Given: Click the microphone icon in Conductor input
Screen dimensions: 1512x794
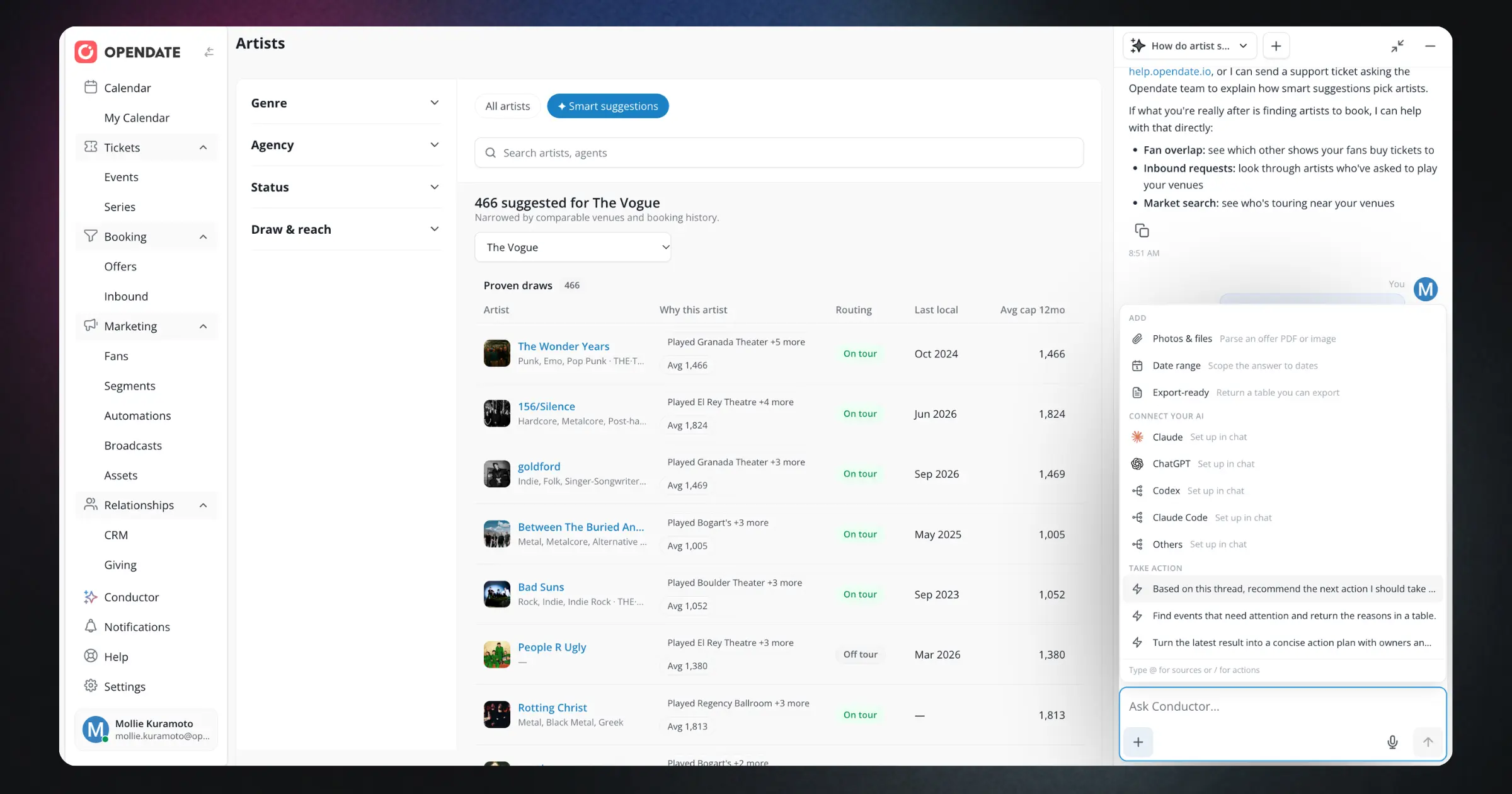Looking at the screenshot, I should [1392, 742].
